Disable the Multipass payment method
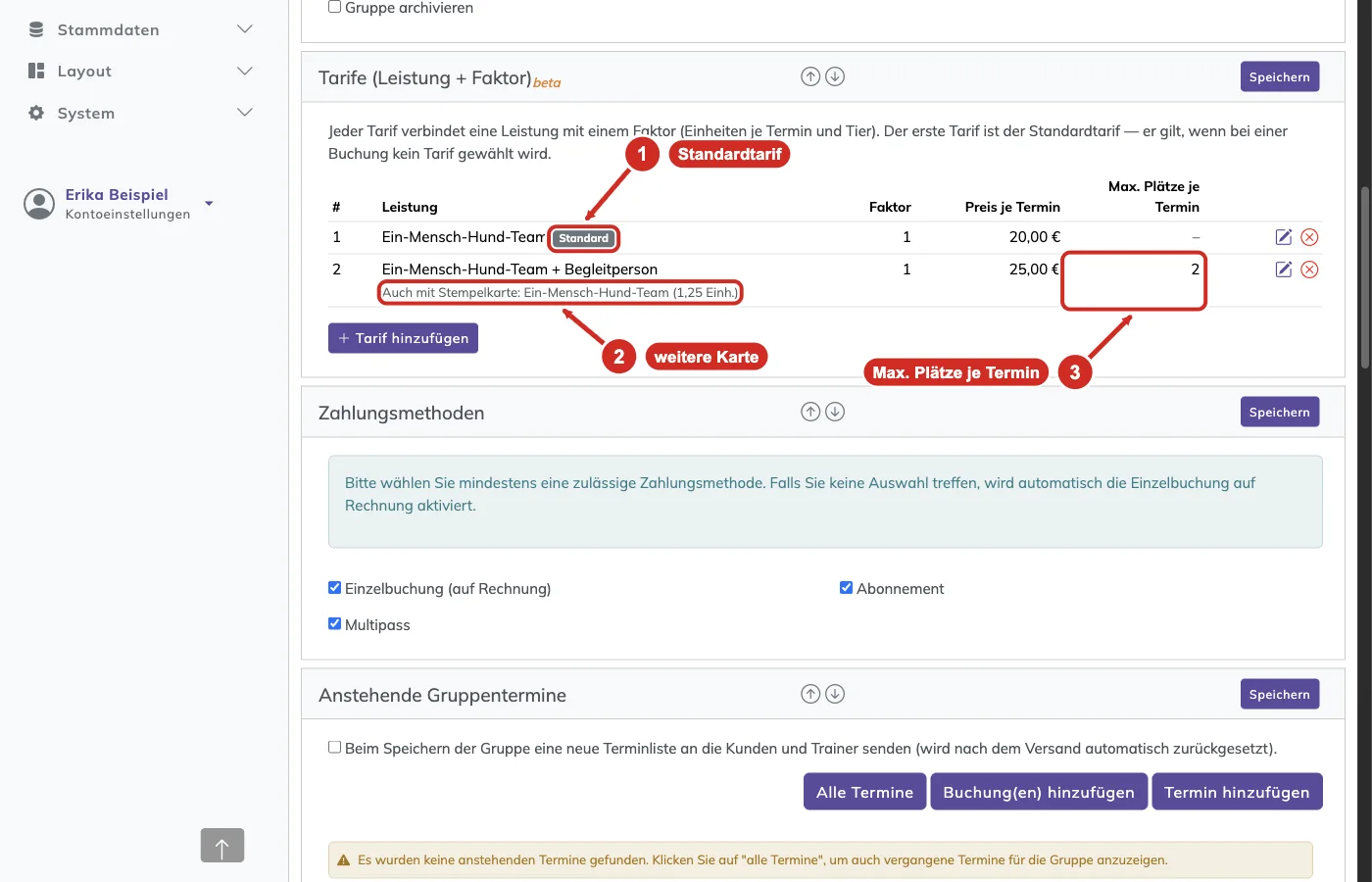 point(335,623)
